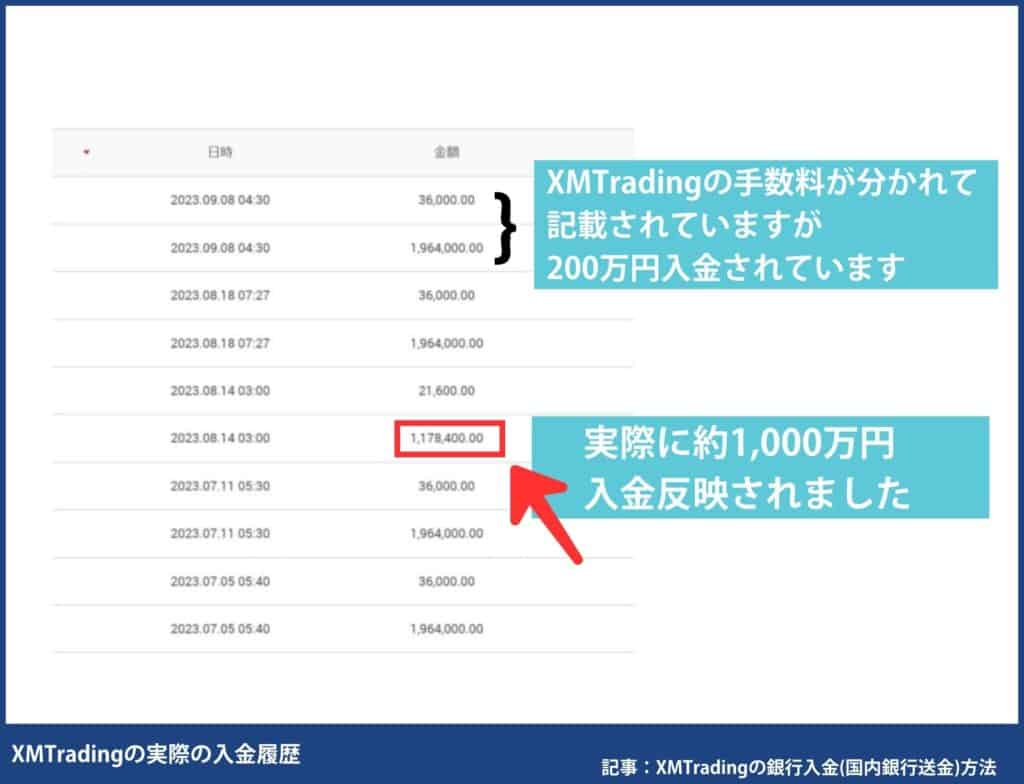Viewport: 1024px width, 784px height.
Task: Click the 36,000.00 amount dated 2023.08.18
Action: (x=447, y=295)
